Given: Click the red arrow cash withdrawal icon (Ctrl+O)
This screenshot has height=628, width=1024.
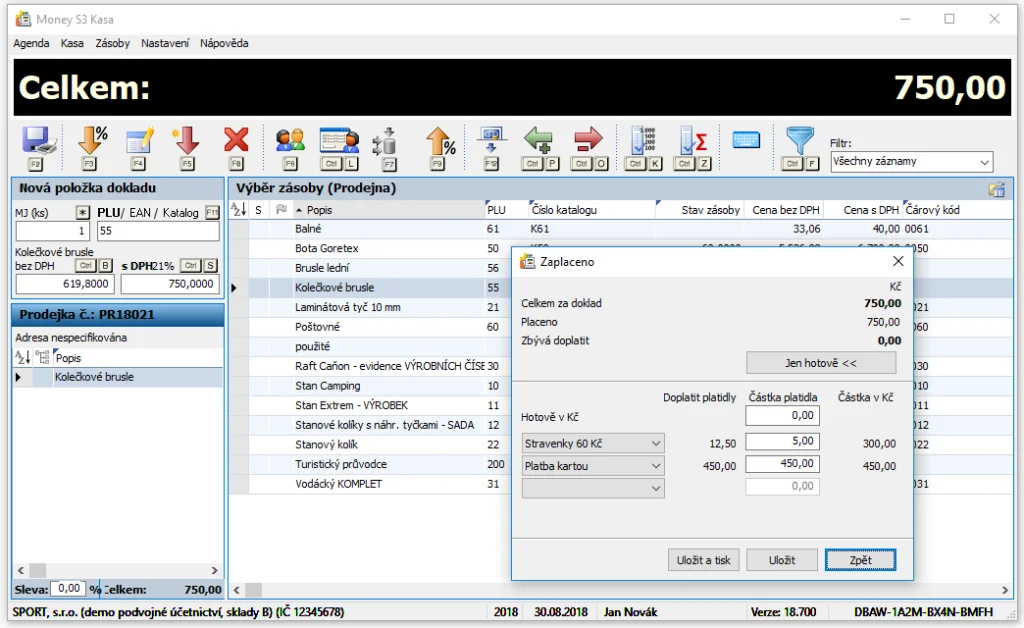Looking at the screenshot, I should [x=588, y=140].
